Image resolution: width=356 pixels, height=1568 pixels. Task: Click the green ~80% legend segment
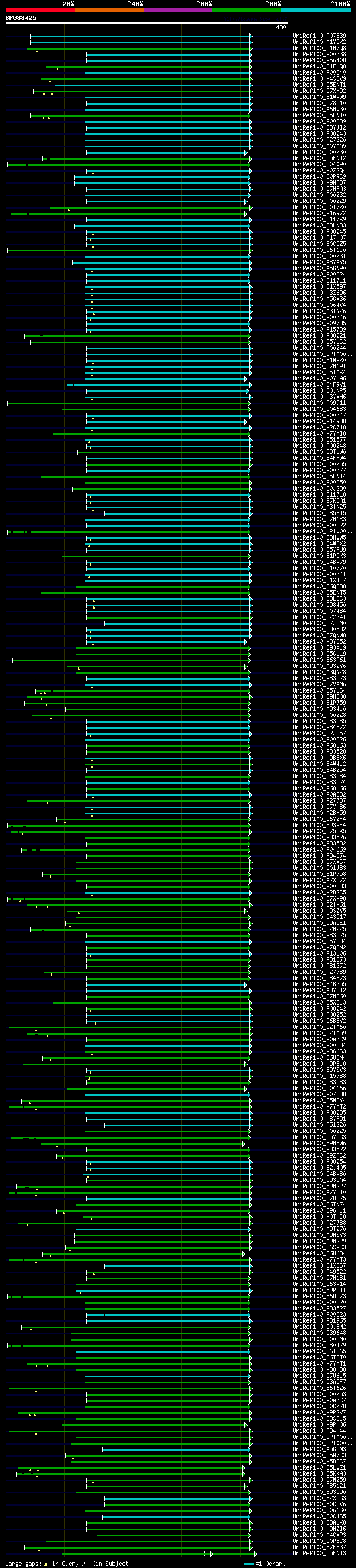point(246,10)
